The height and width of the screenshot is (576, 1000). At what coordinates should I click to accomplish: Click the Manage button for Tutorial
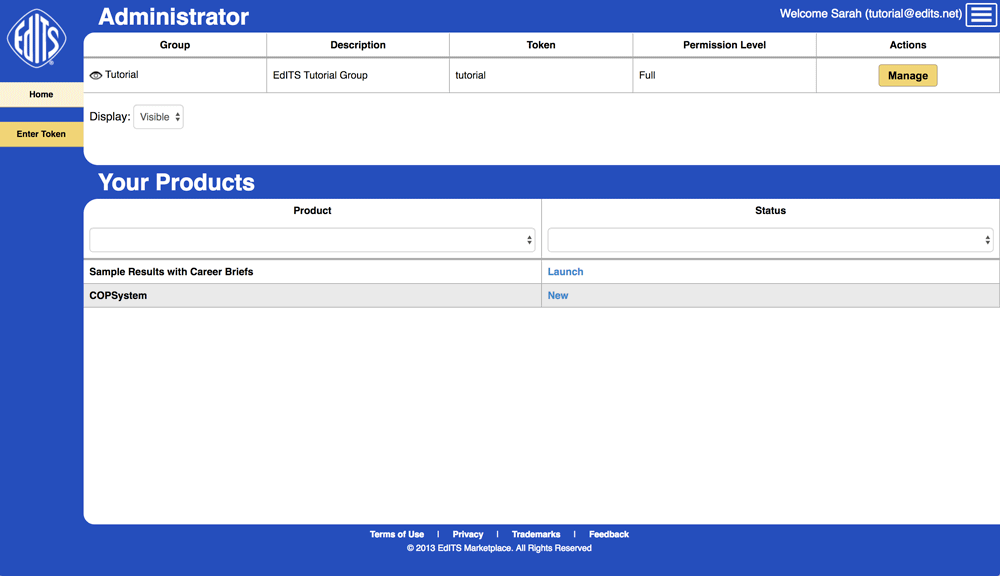click(908, 75)
